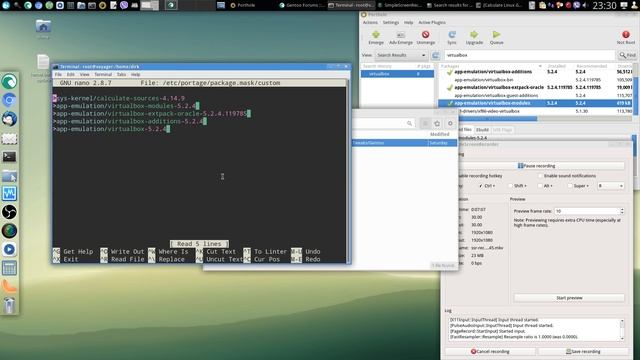Open the envelope mail icon in dock
The height and width of the screenshot is (360, 640).
9,139
